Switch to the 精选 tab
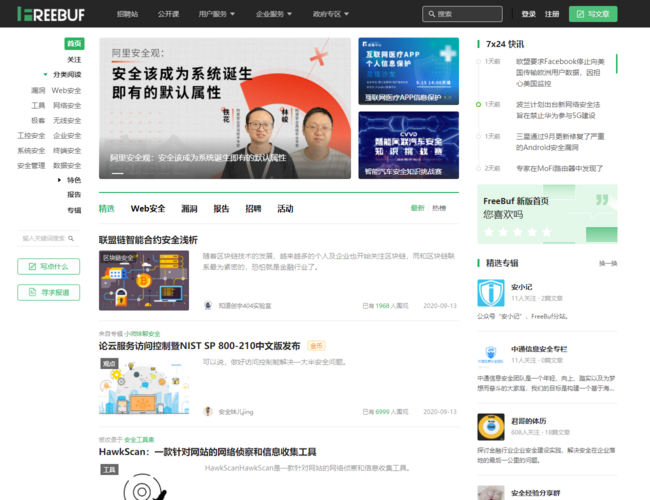Viewport: 650px width, 500px height. point(107,209)
